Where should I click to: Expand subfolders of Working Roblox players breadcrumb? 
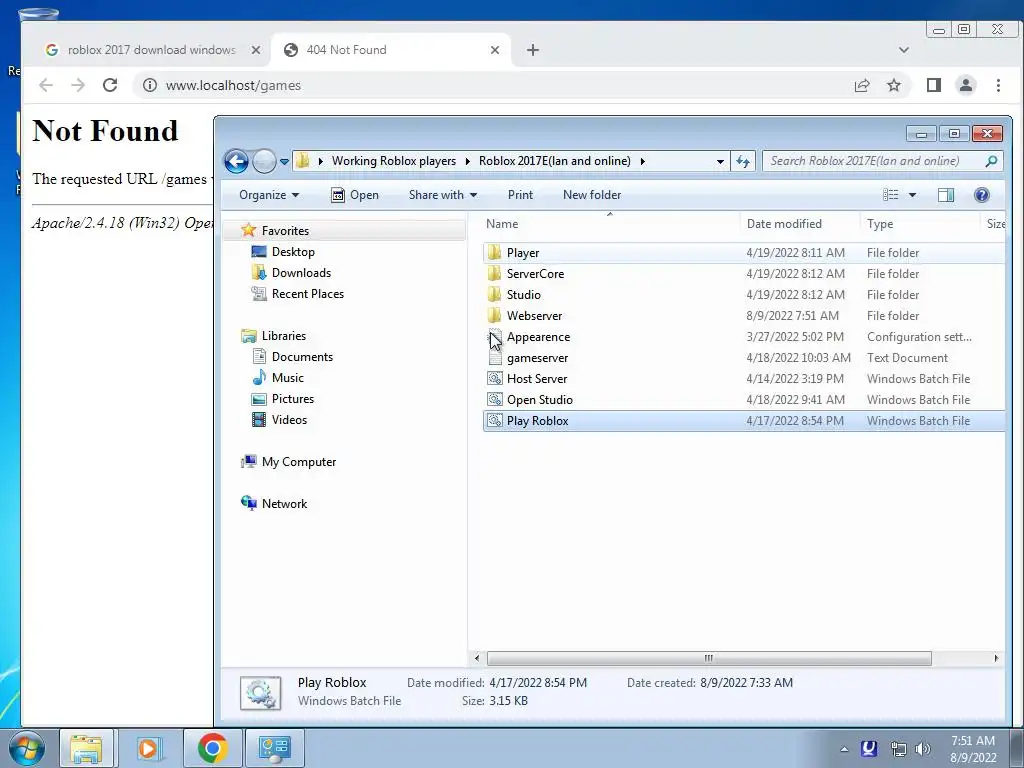(x=468, y=161)
